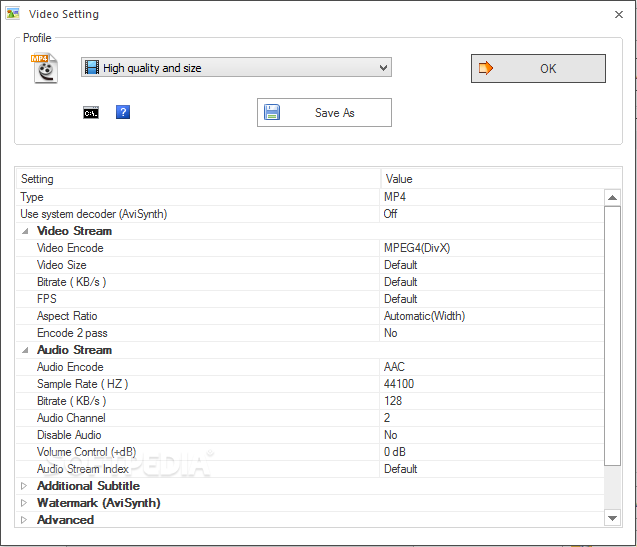Select the Additional Subtitle group label
Screen dimensions: 637x547
coord(88,486)
